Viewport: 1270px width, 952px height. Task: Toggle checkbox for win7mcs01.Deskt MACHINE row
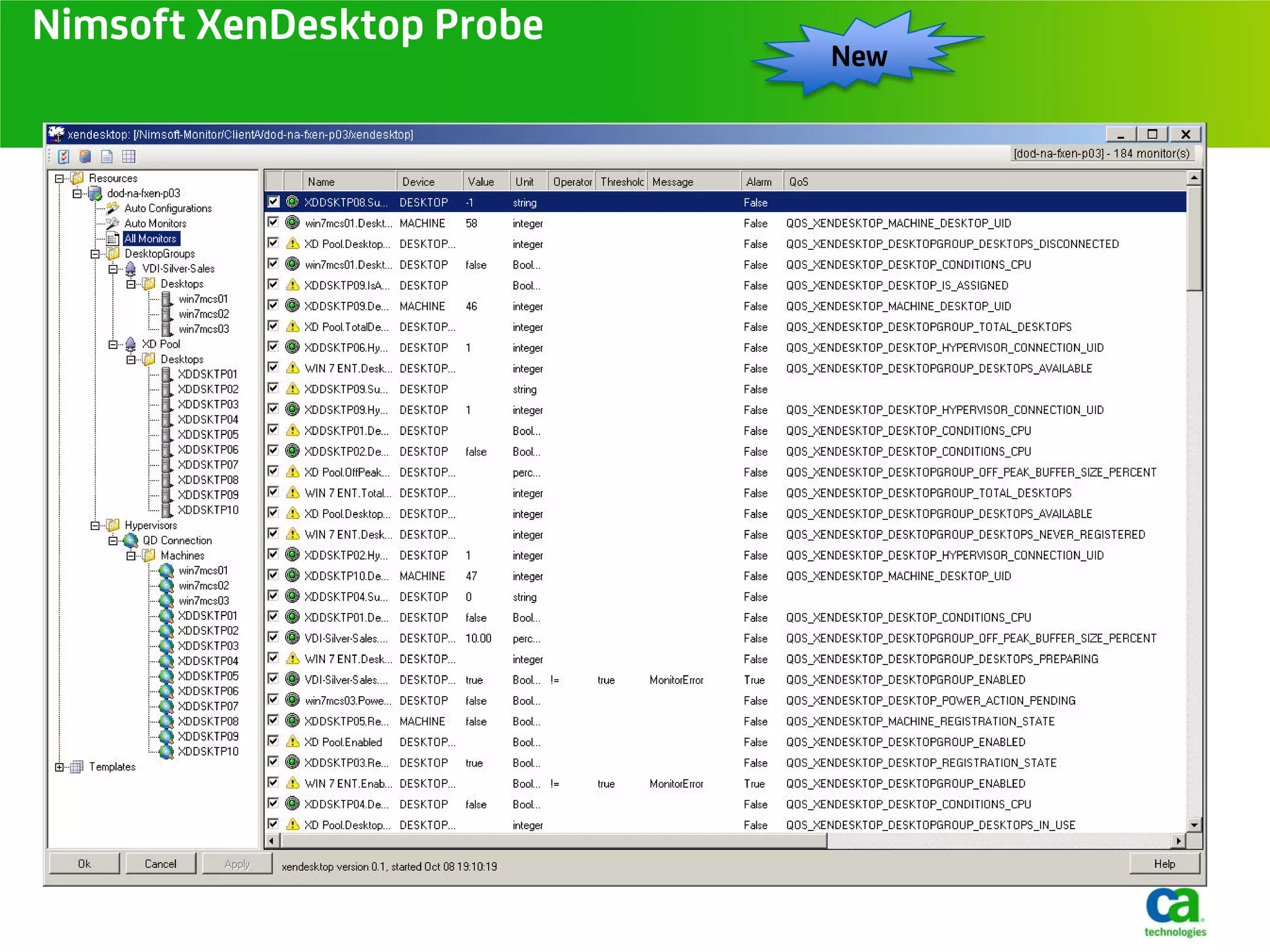[x=273, y=222]
